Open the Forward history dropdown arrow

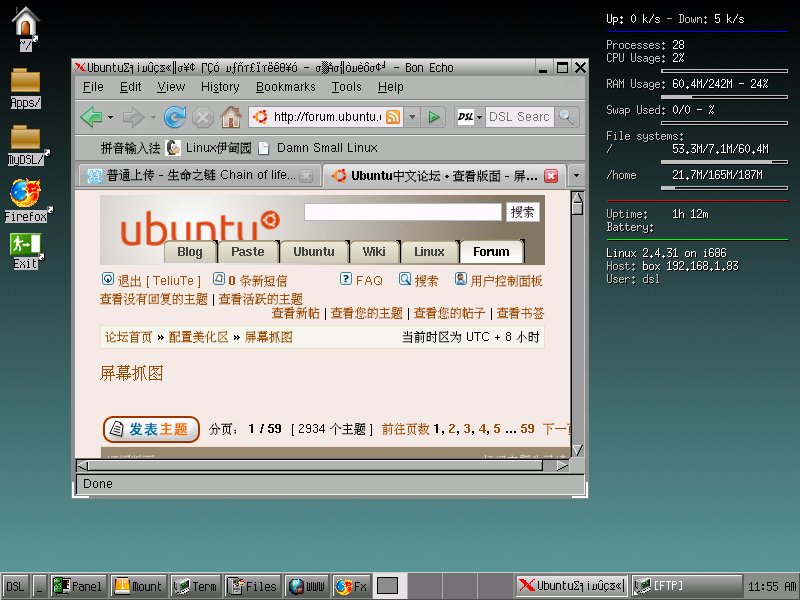point(153,117)
